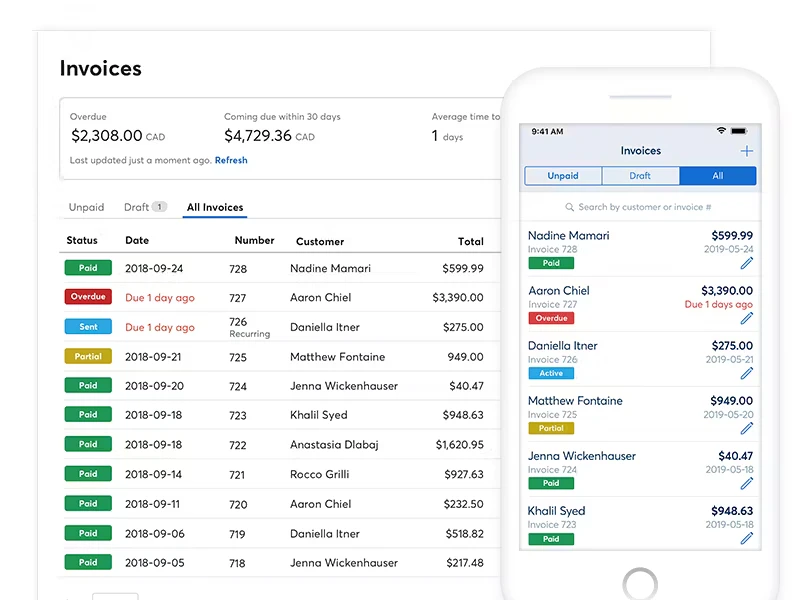Click the edit pencil for Jenna Wickenhauser invoice 724

(746, 484)
